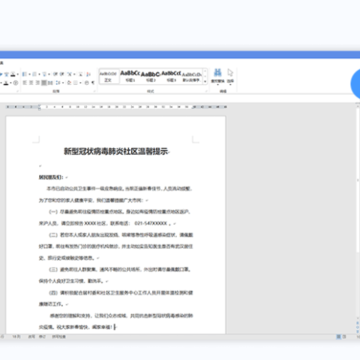
Task: Click the Asian layout (中文版式) icon
Action: [69, 74]
